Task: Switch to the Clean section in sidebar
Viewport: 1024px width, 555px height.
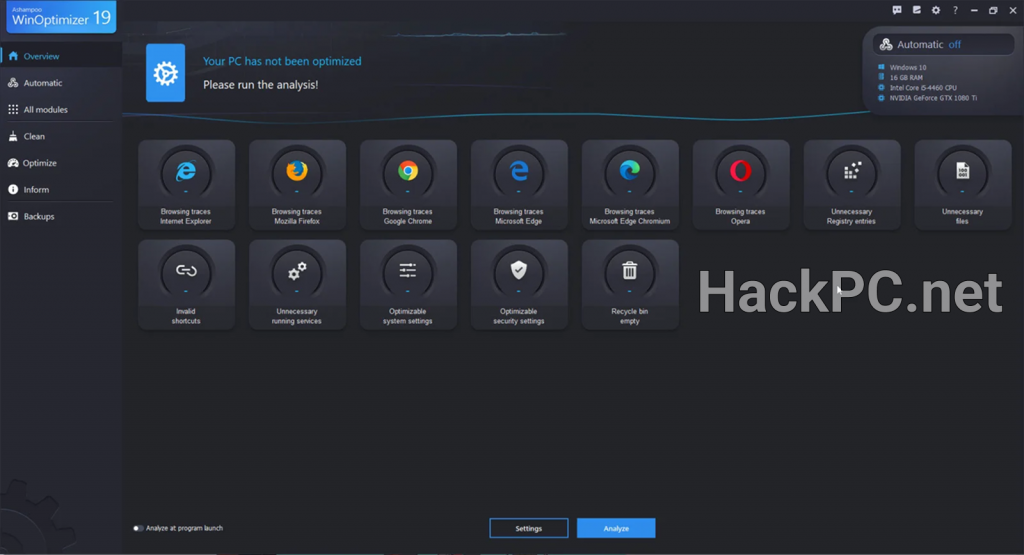Action: pyautogui.click(x=34, y=136)
